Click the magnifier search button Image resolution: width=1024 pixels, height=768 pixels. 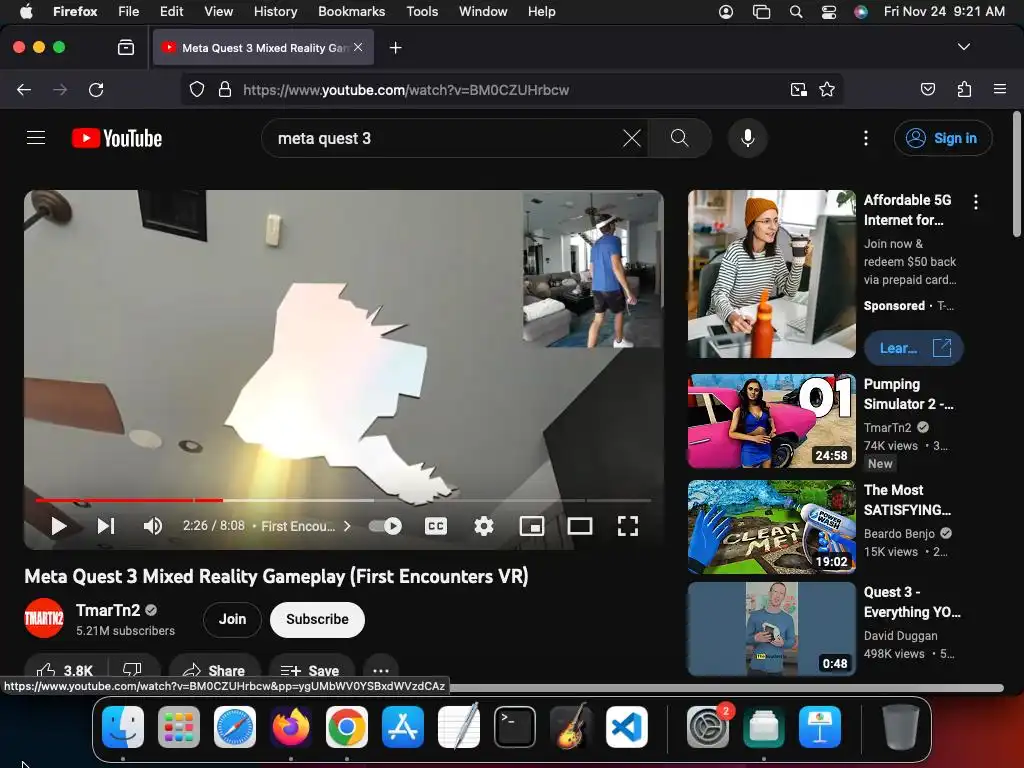click(679, 138)
